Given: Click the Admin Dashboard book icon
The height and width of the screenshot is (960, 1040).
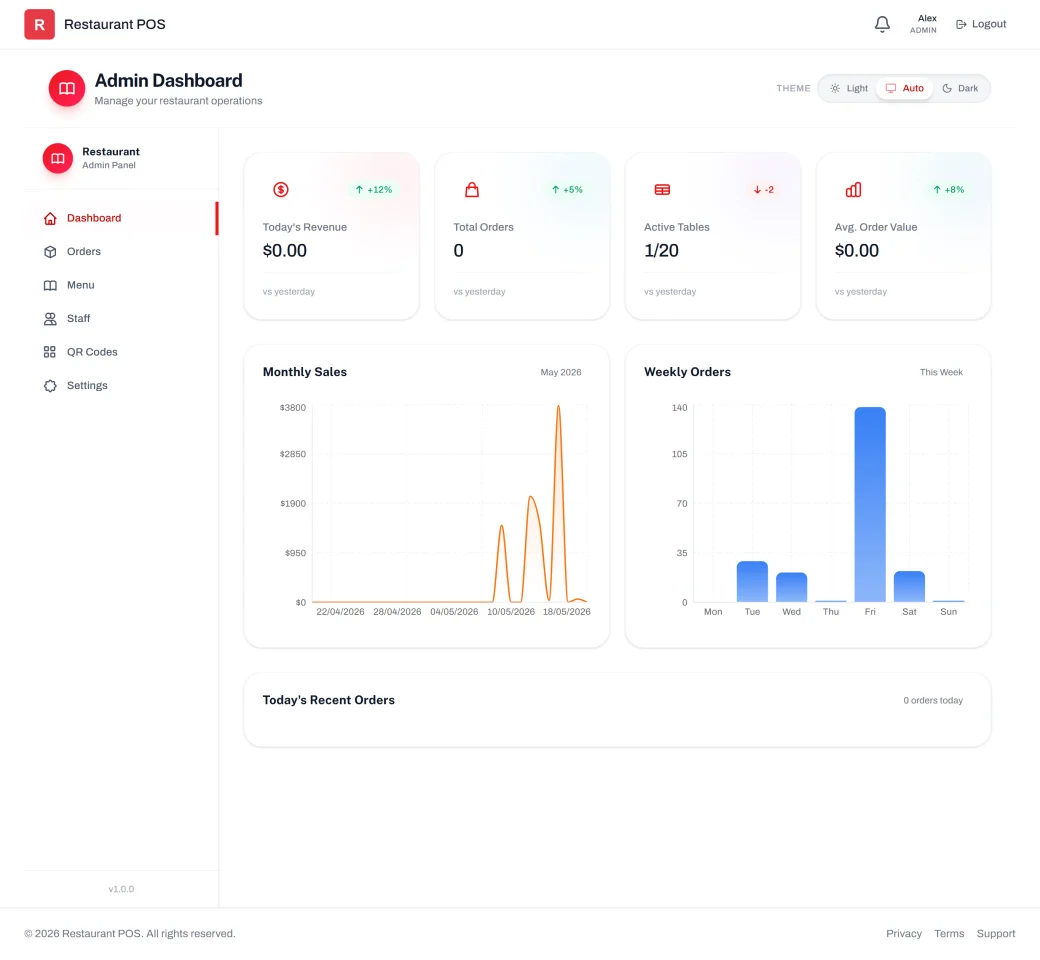Looking at the screenshot, I should click(x=67, y=88).
